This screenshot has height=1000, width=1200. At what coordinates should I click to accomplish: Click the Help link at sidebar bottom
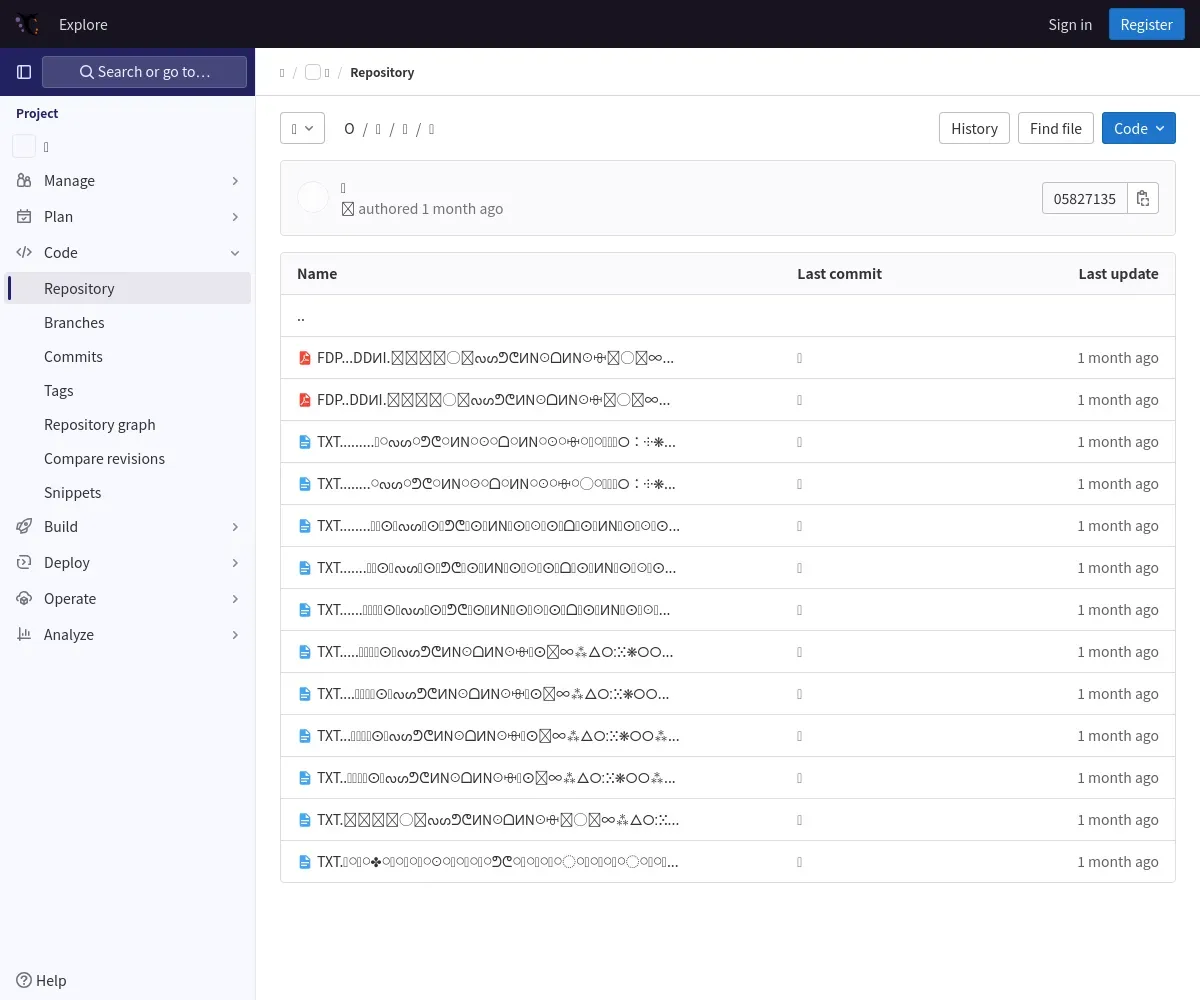tap(42, 980)
